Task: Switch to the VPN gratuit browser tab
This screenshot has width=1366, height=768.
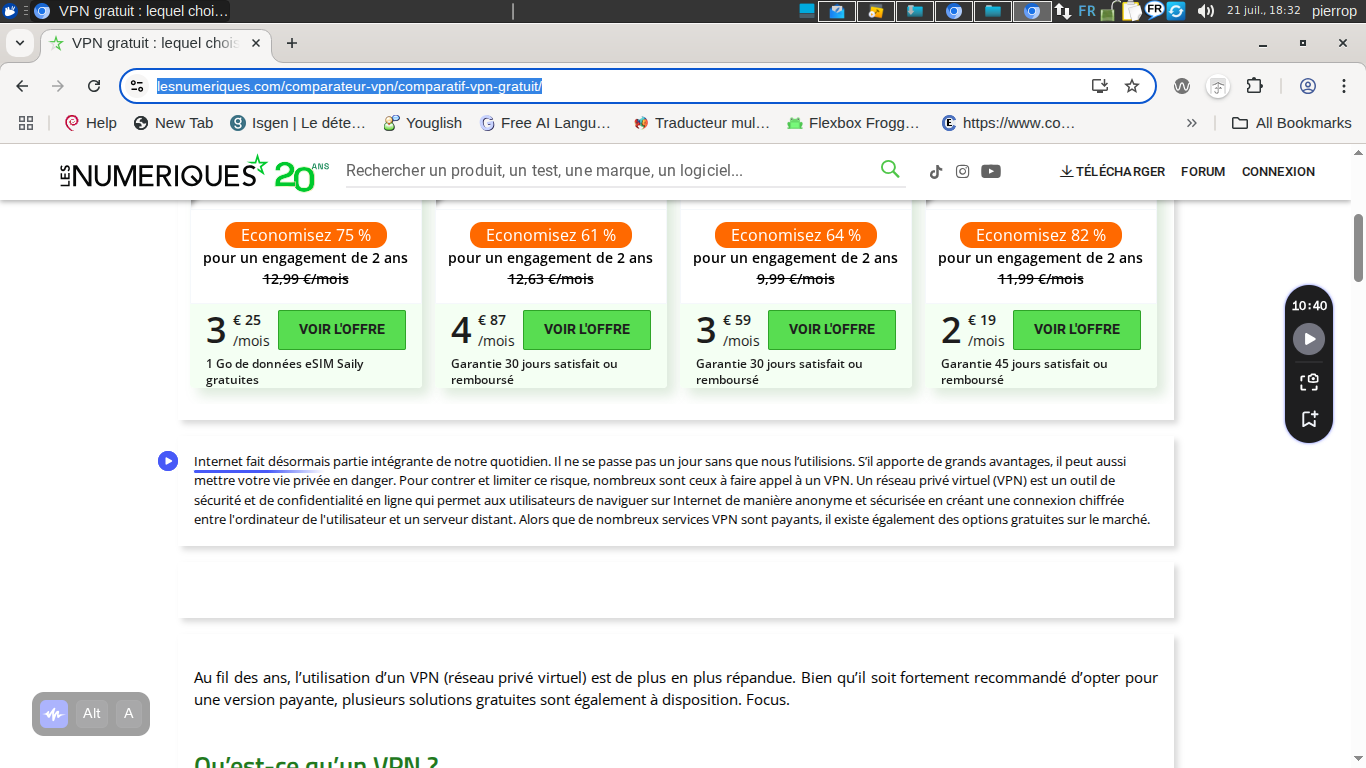Action: [x=155, y=43]
